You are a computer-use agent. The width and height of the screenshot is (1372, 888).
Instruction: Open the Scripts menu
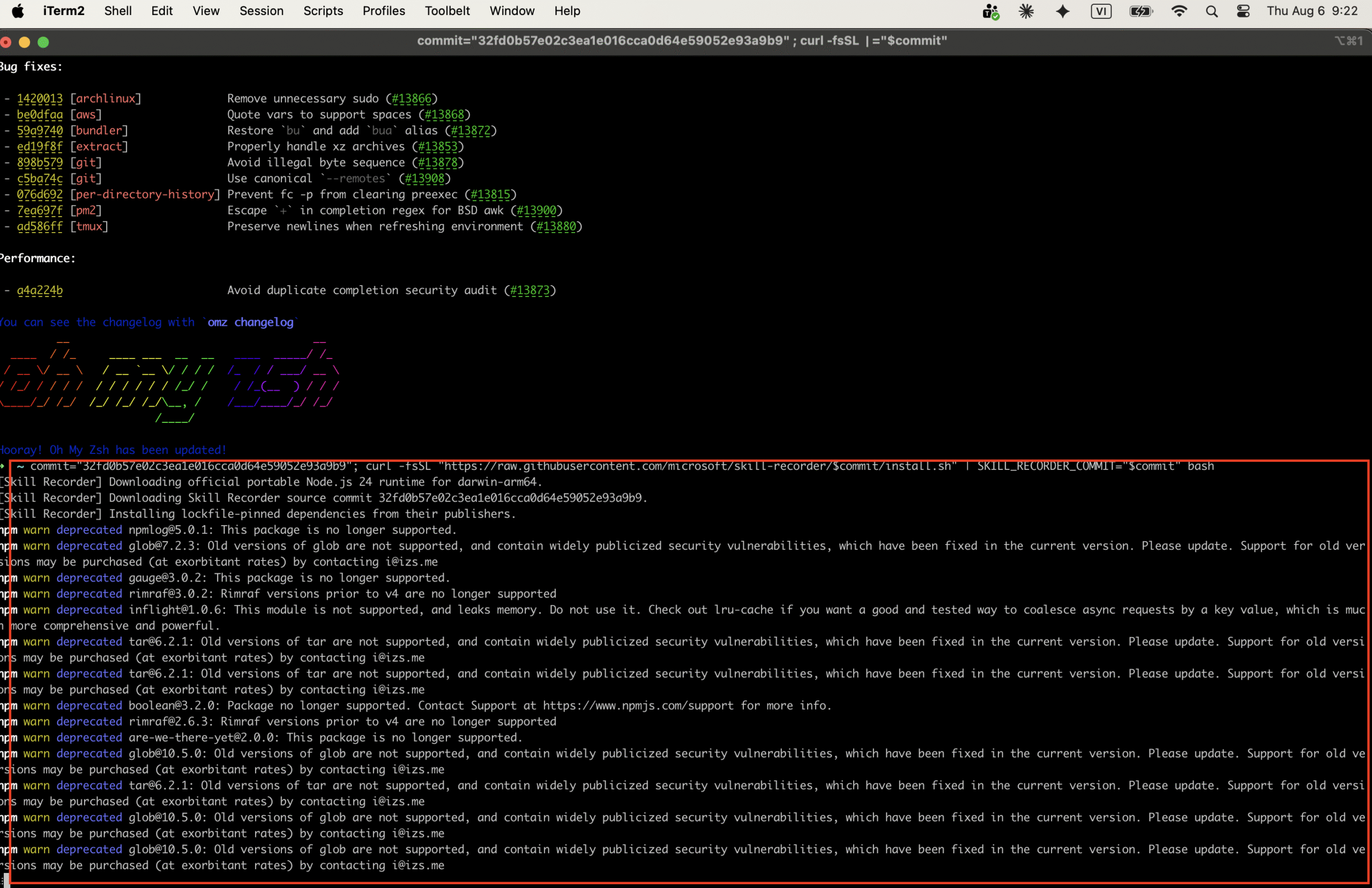tap(323, 11)
